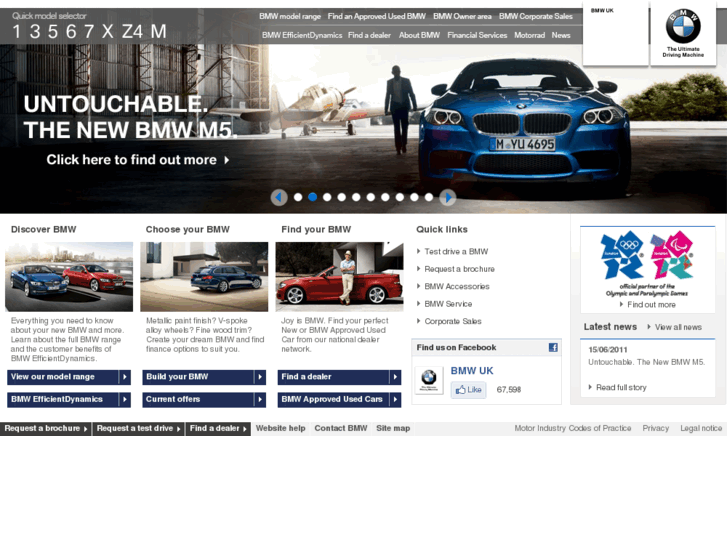Select Z4 in quick model selector

pyautogui.click(x=132, y=32)
